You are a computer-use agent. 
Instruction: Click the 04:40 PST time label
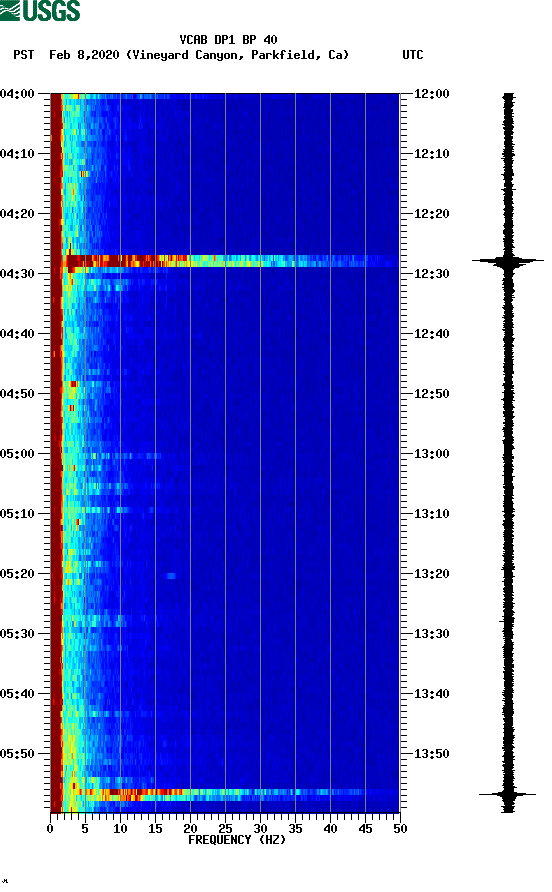[x=17, y=333]
